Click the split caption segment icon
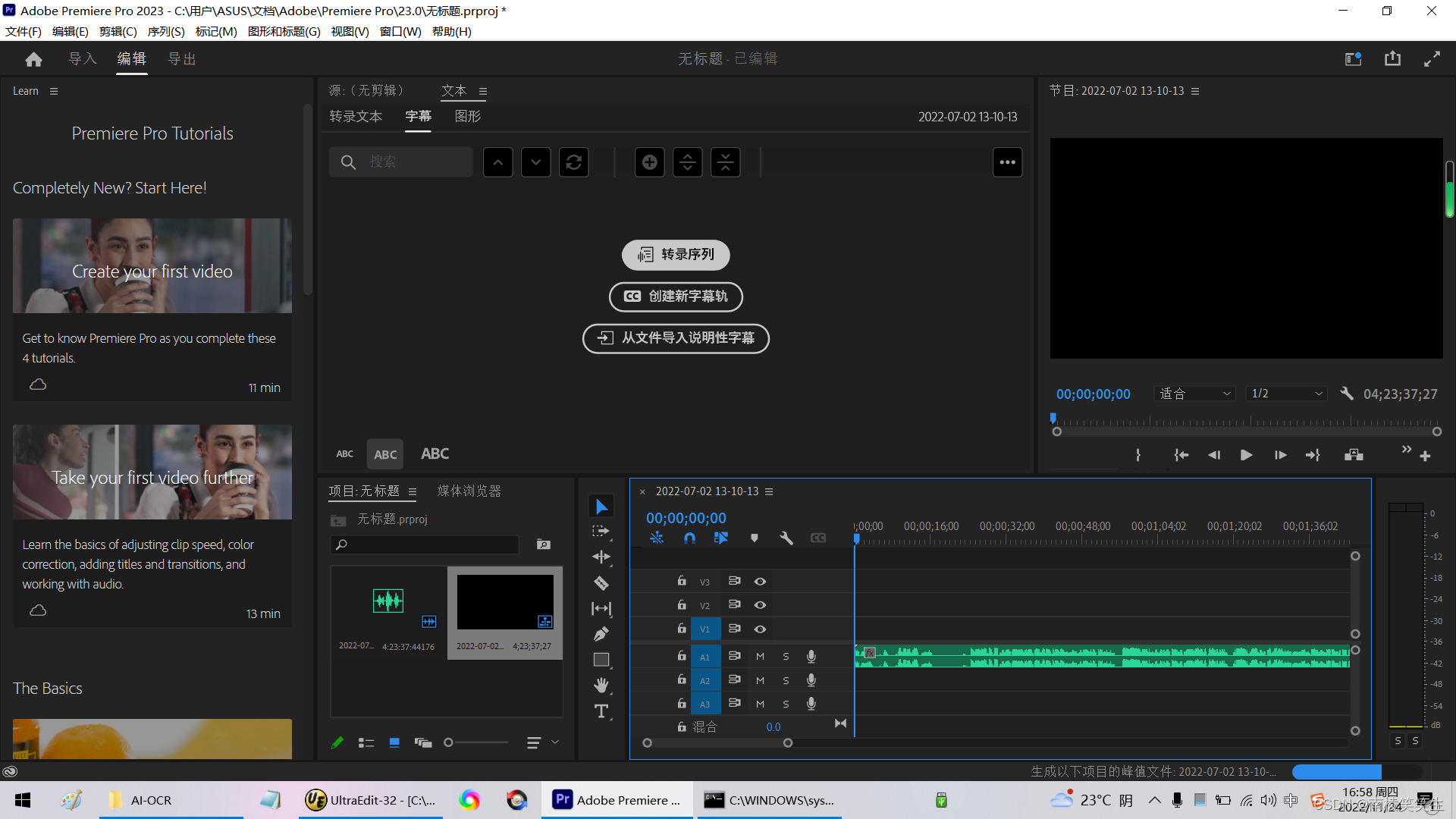This screenshot has width=1456, height=819. [688, 162]
